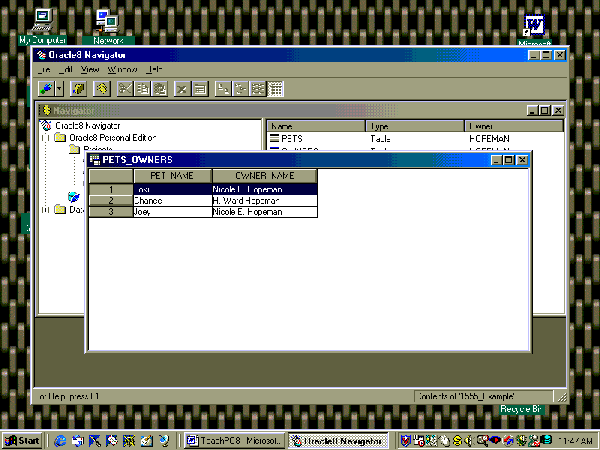Select row 1 header in PETS_OWNERS
The image size is (600, 450).
[x=111, y=189]
